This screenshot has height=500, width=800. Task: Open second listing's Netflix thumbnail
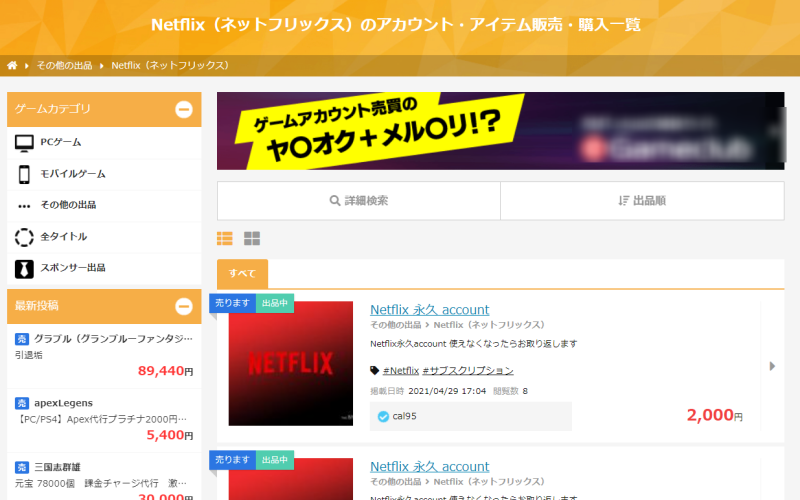[x=291, y=479]
